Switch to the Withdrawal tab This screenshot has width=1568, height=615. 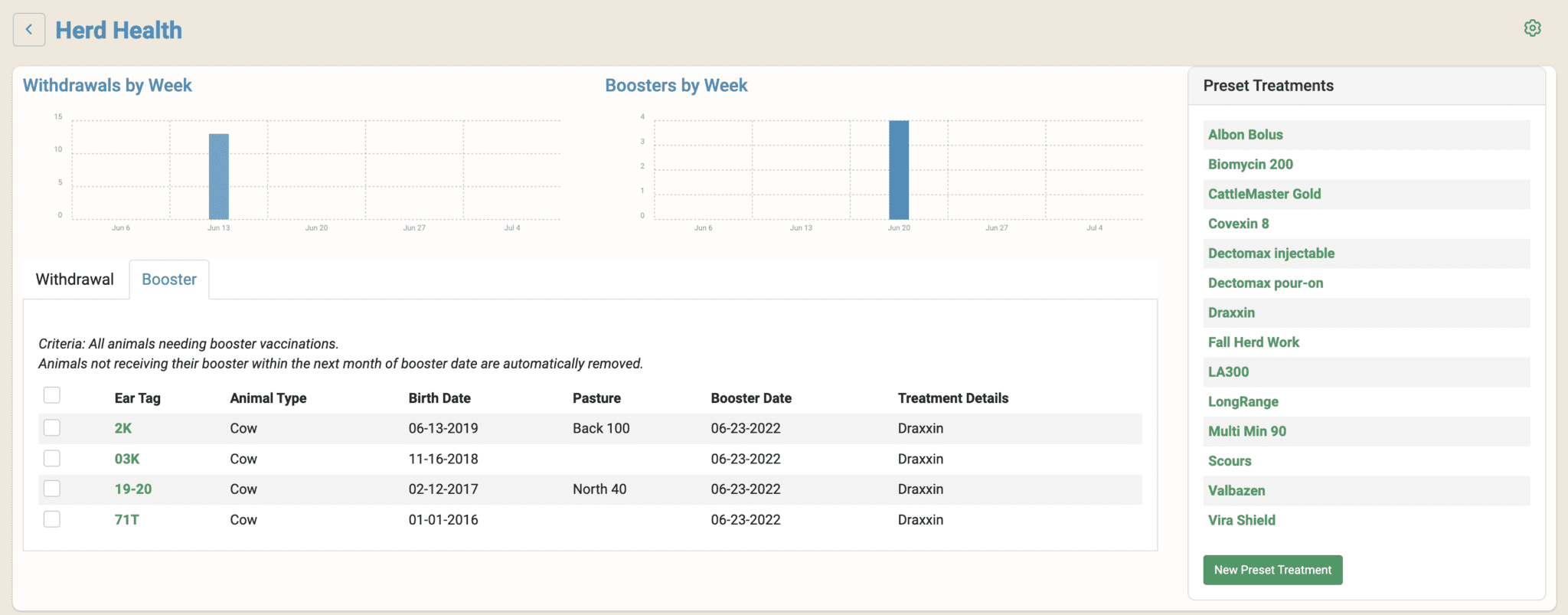click(74, 280)
